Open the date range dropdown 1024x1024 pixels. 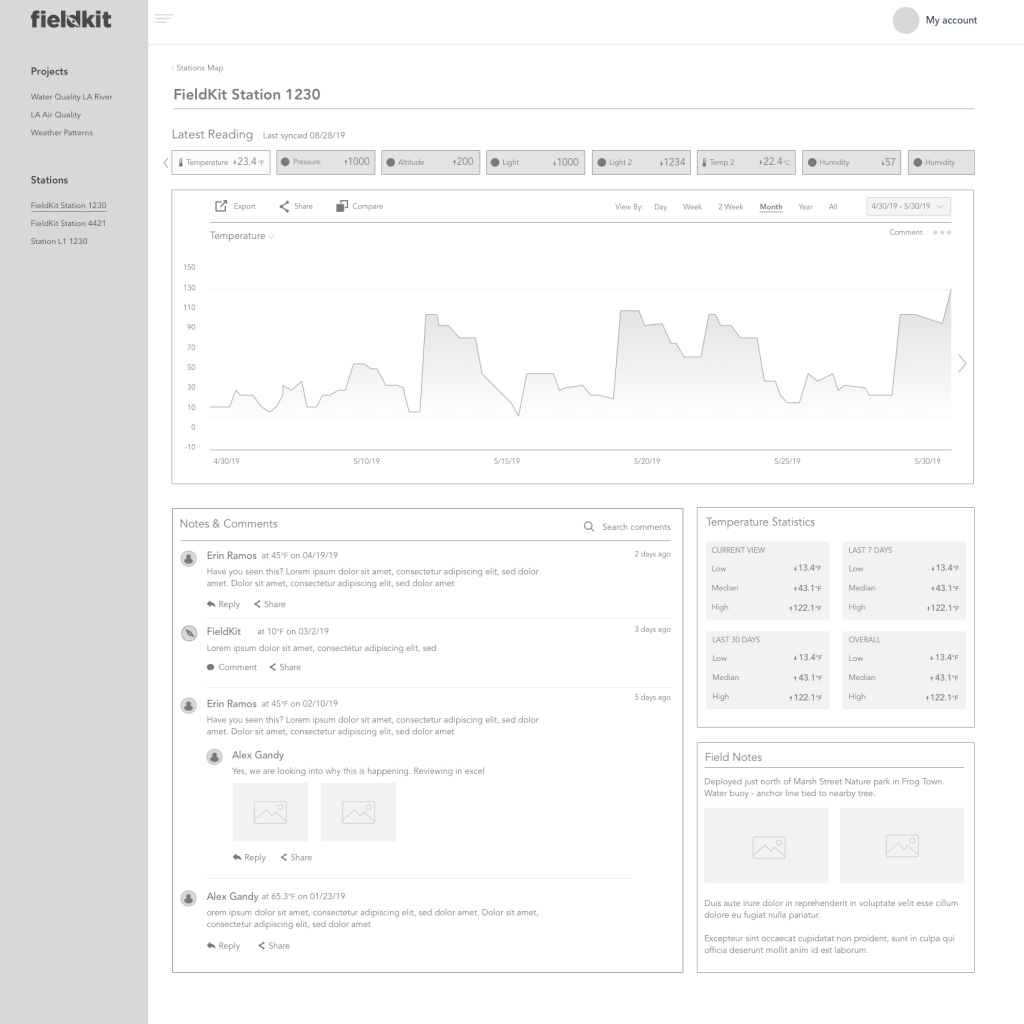(908, 206)
